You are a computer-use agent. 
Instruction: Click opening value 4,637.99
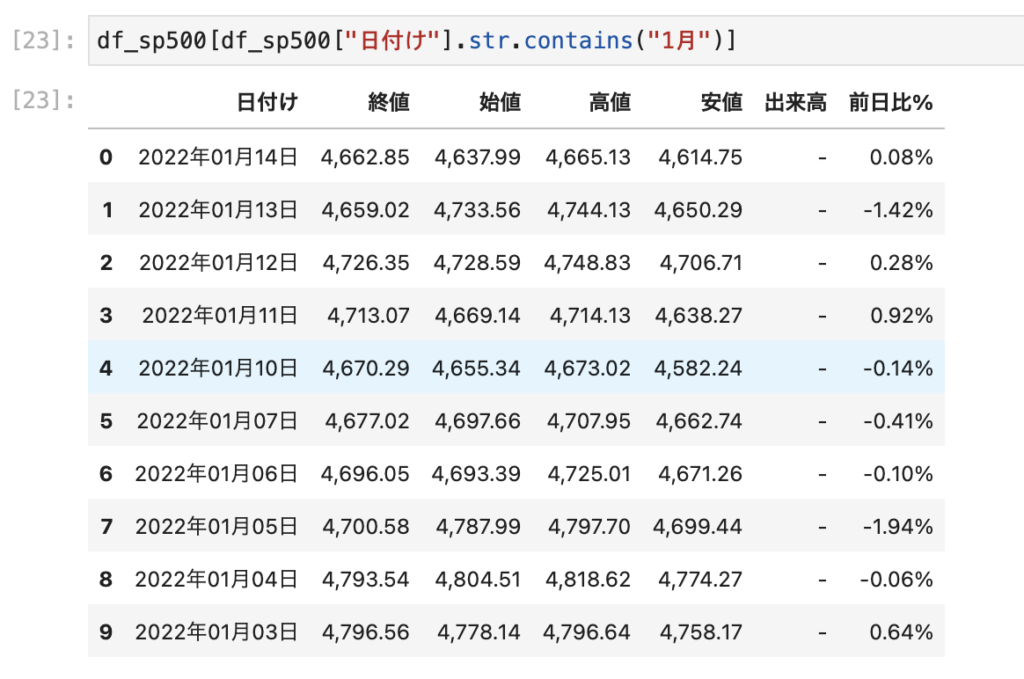tap(477, 157)
